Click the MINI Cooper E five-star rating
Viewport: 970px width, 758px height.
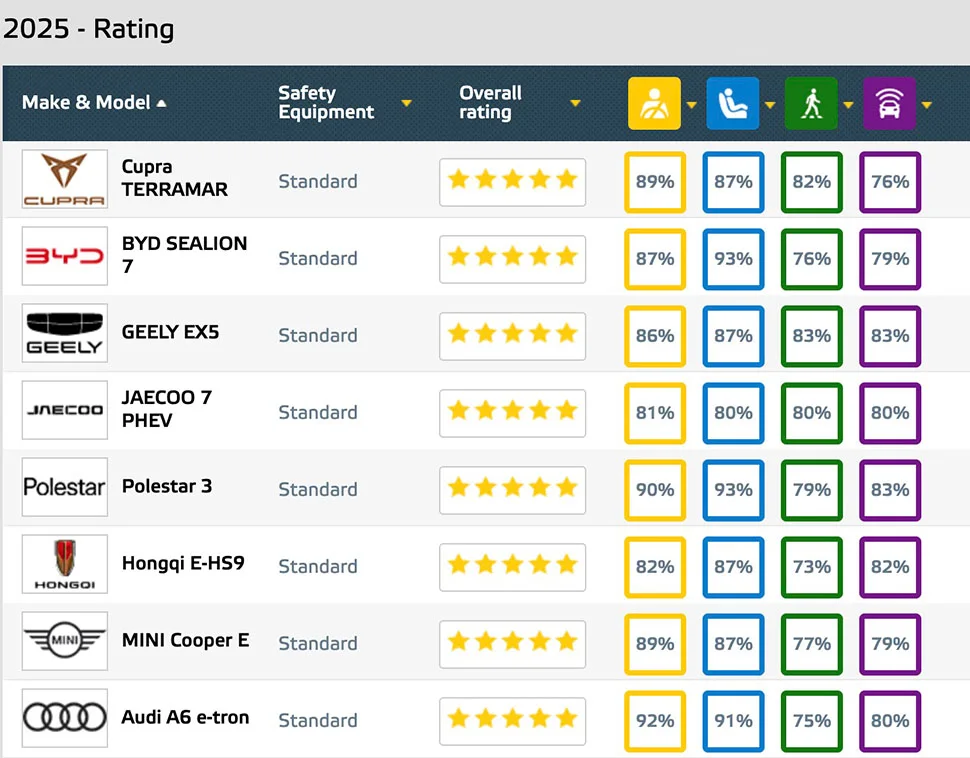pyautogui.click(x=512, y=644)
